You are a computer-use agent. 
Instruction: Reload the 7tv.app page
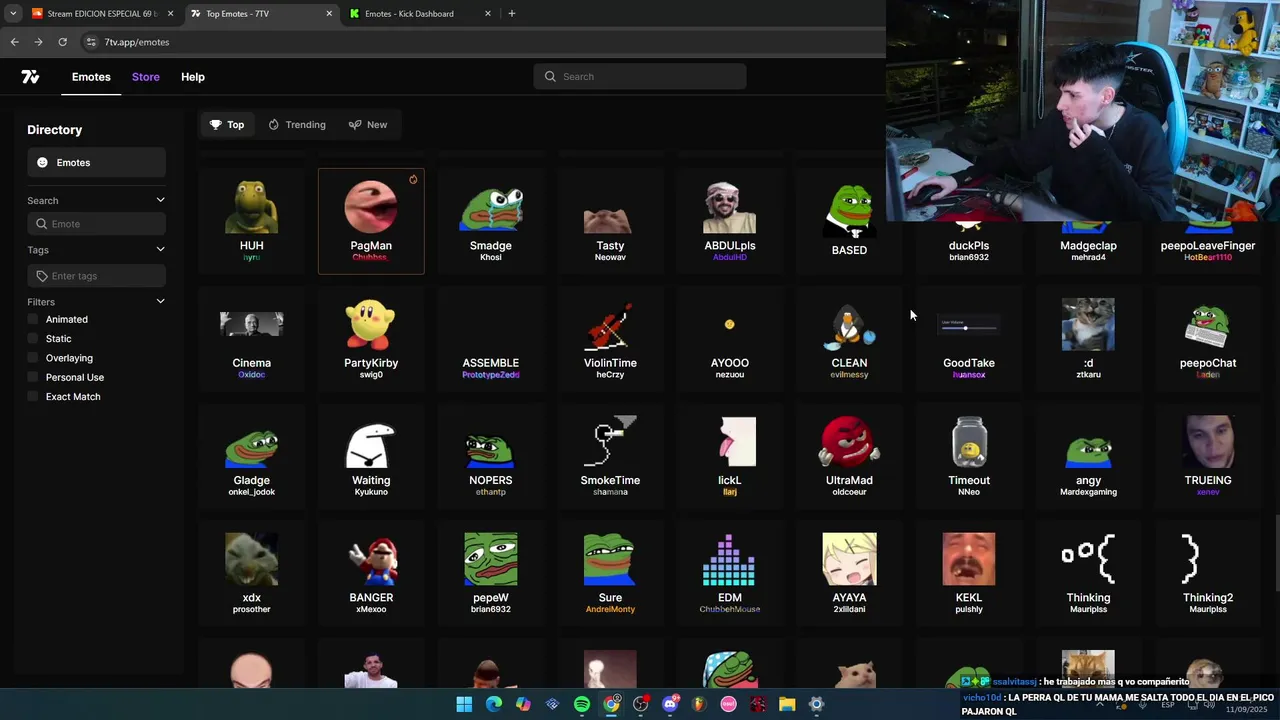tap(62, 42)
